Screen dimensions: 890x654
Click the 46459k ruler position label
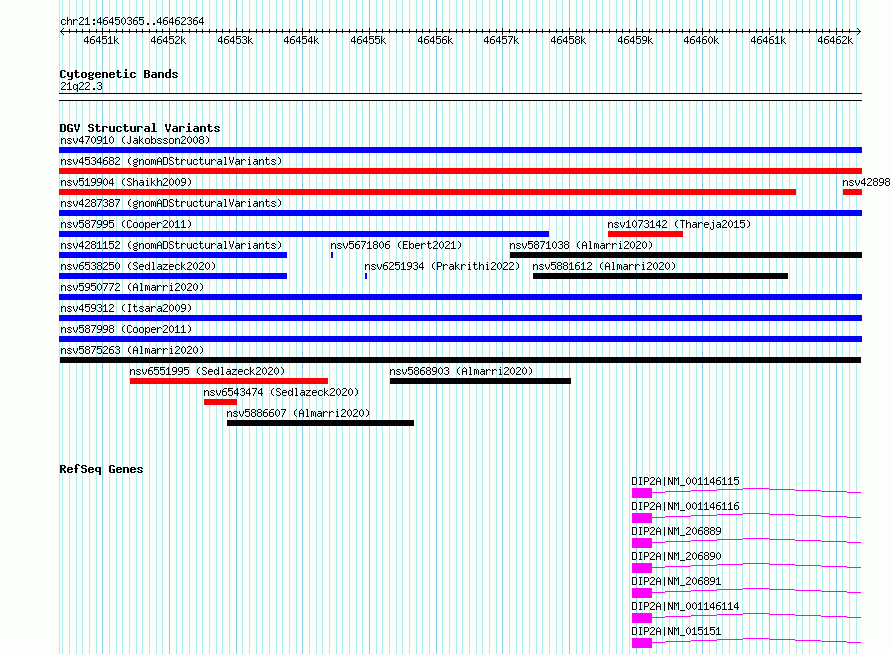pyautogui.click(x=635, y=40)
